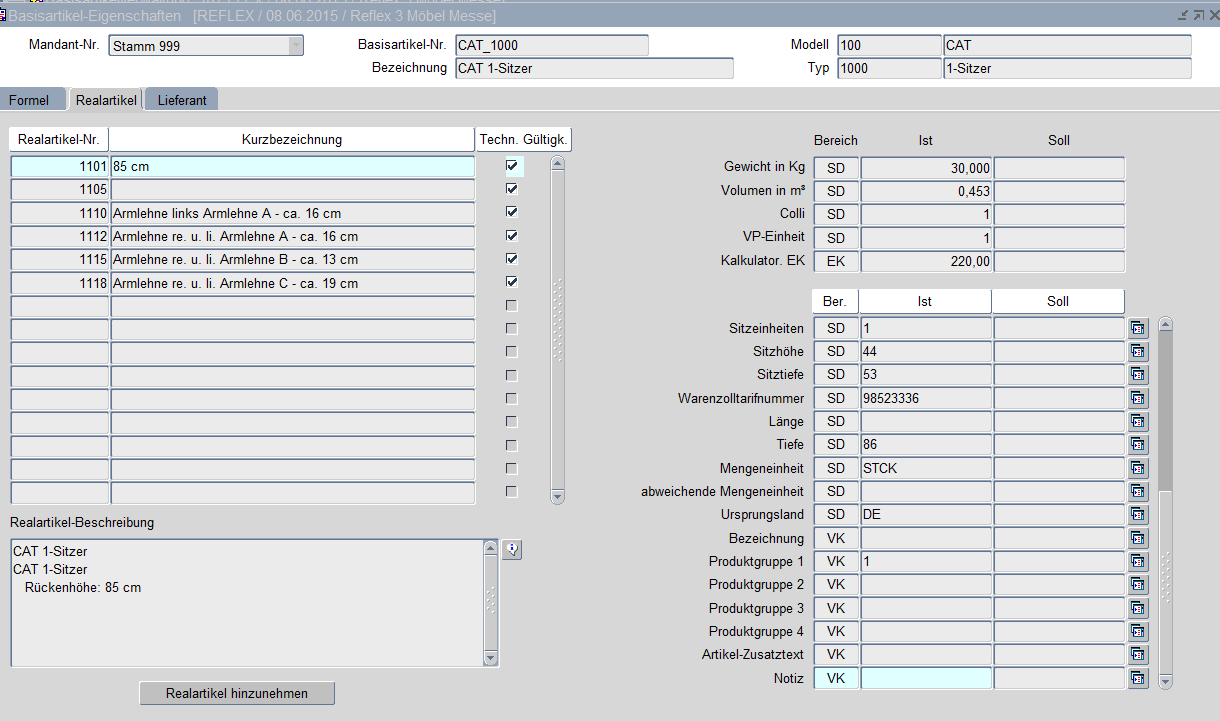Screen dimensions: 1220x721
Task: Select row Armlehne re. u. li. Armlehne B
Action: click(292, 260)
